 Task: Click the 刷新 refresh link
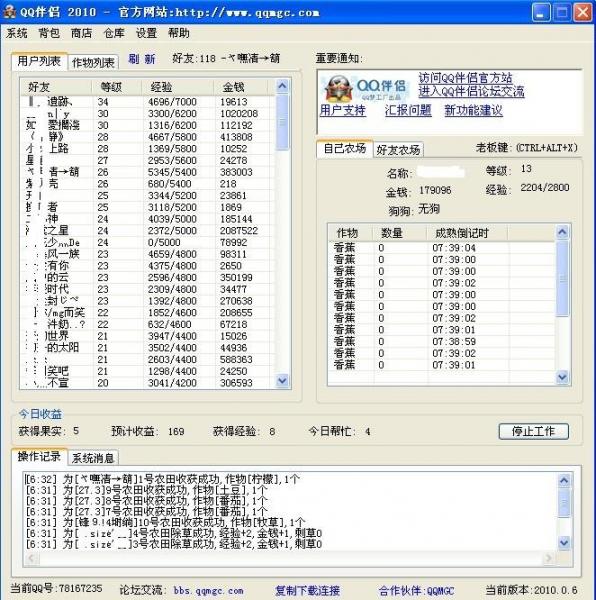pyautogui.click(x=142, y=59)
